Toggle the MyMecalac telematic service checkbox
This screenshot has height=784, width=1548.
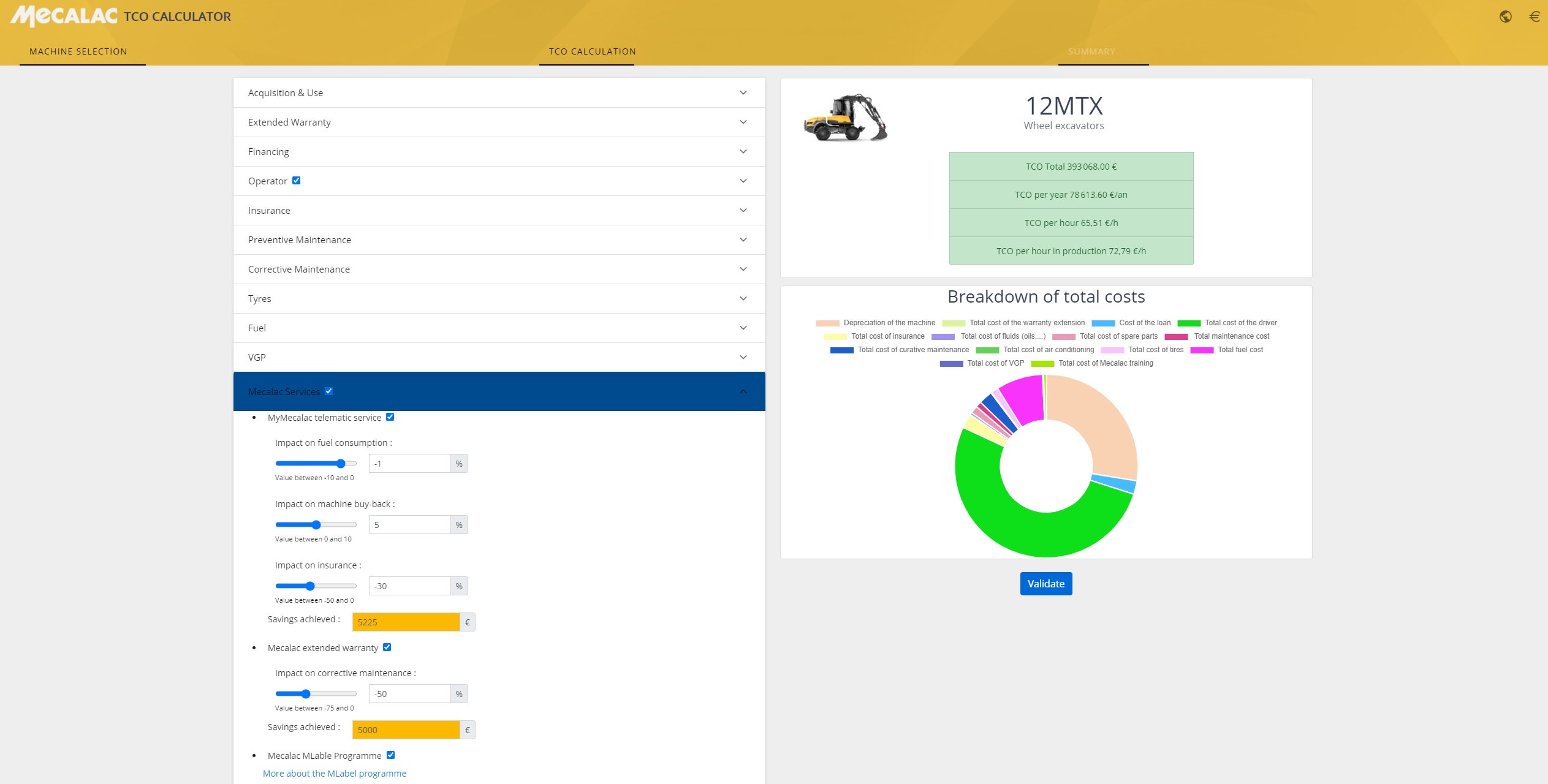tap(390, 417)
